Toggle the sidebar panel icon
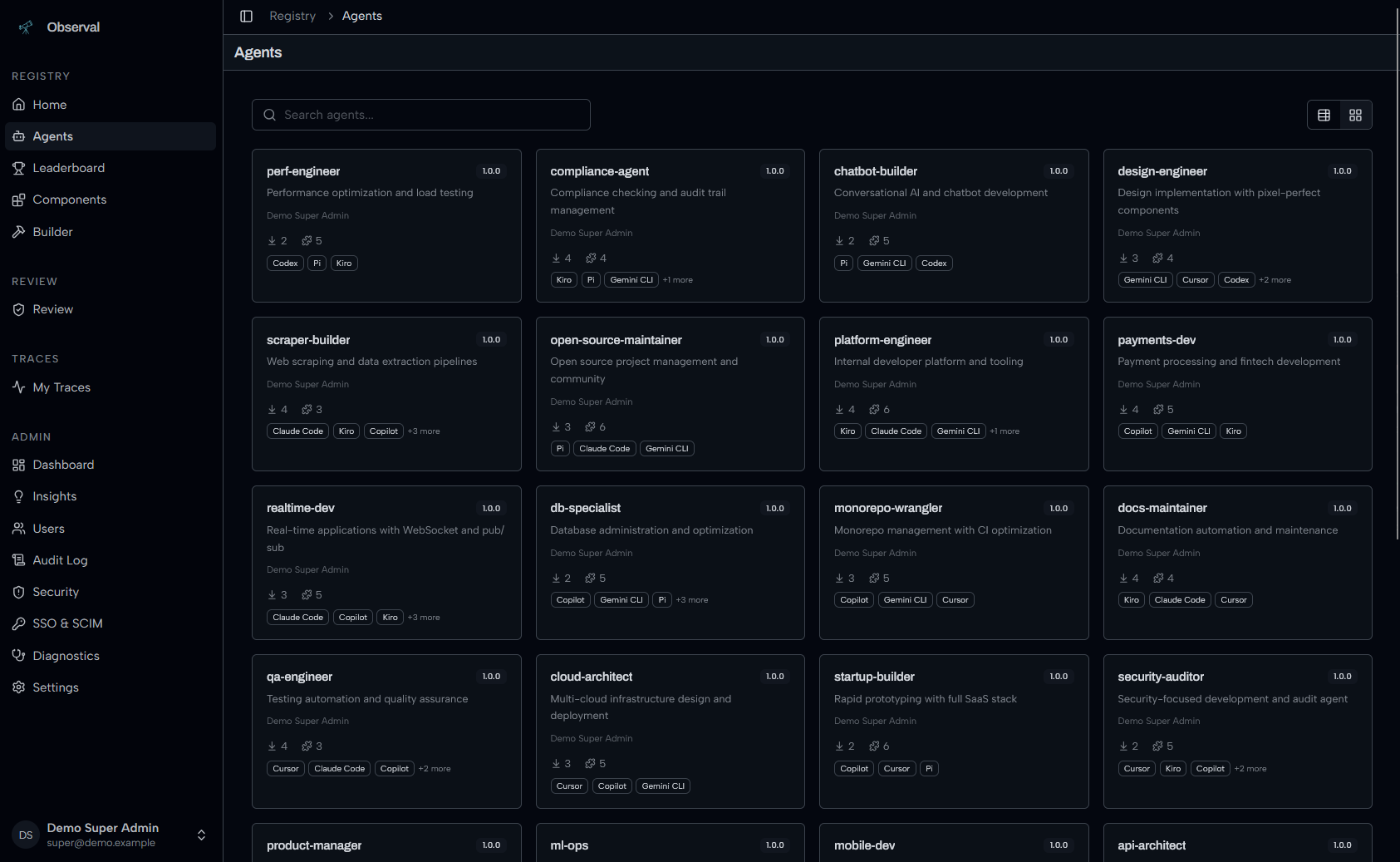The height and width of the screenshot is (862, 1400). pos(246,16)
